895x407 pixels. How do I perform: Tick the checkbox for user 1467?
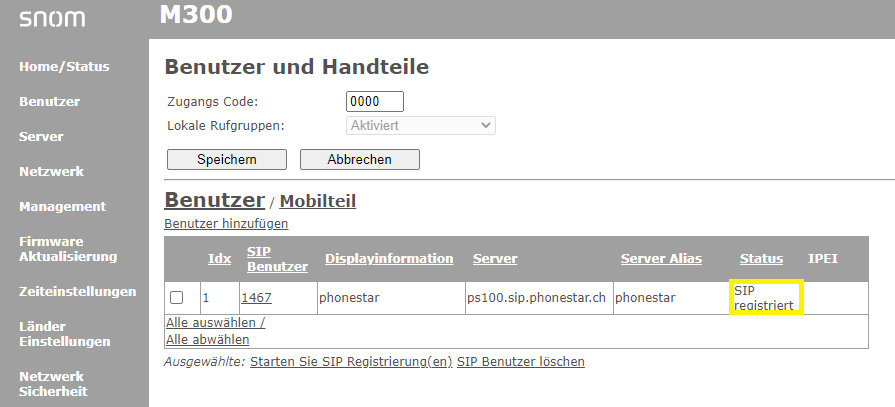pos(177,297)
